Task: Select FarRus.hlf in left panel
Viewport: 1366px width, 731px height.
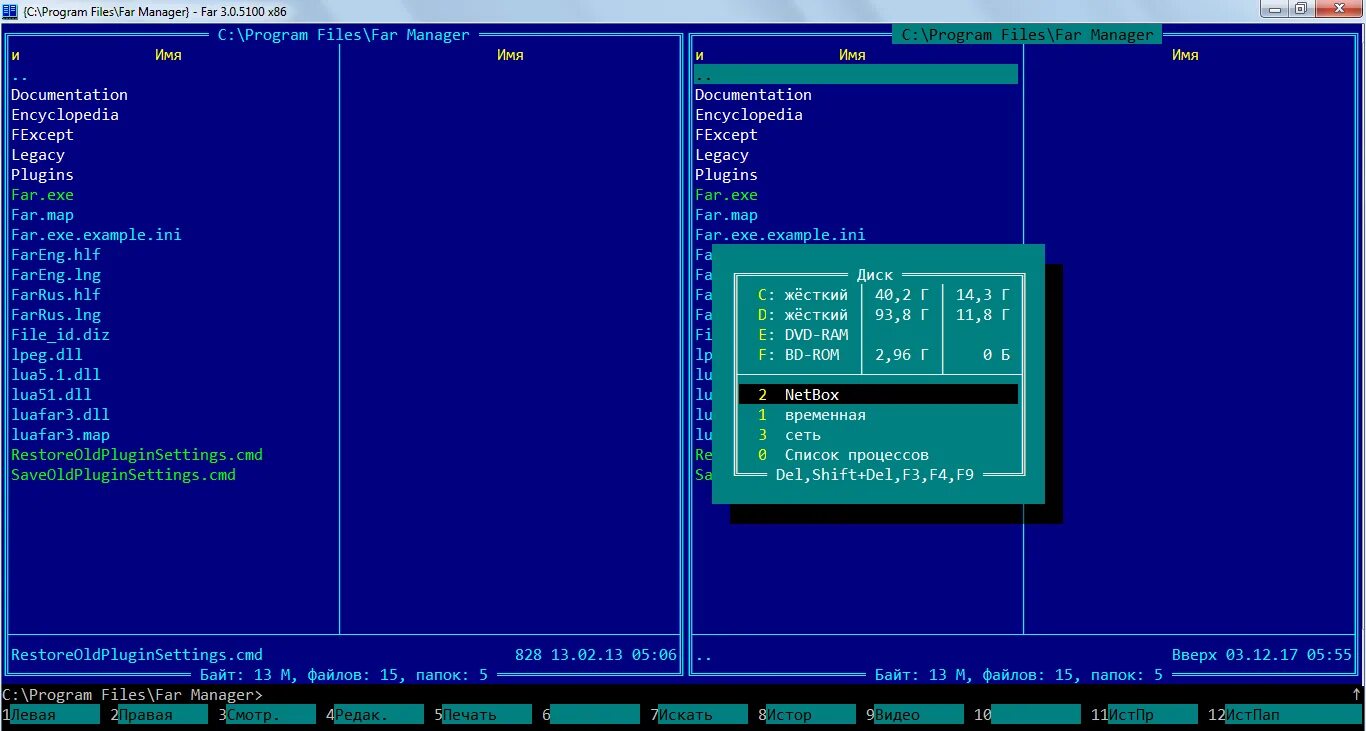Action: point(56,295)
